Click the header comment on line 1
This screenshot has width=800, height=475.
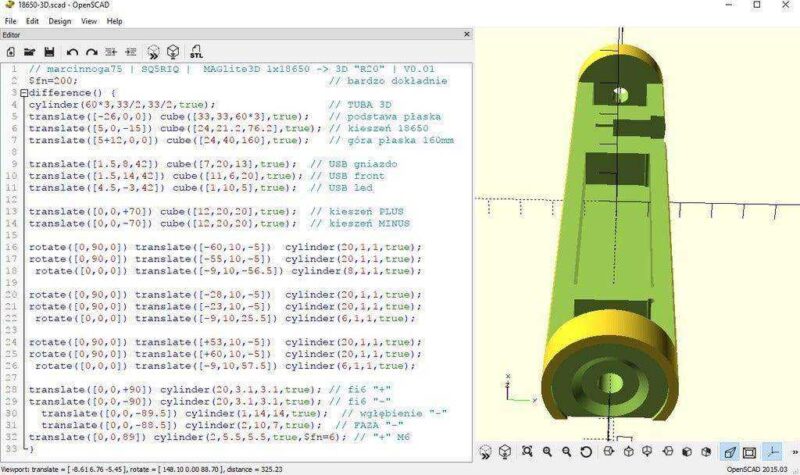click(232, 69)
